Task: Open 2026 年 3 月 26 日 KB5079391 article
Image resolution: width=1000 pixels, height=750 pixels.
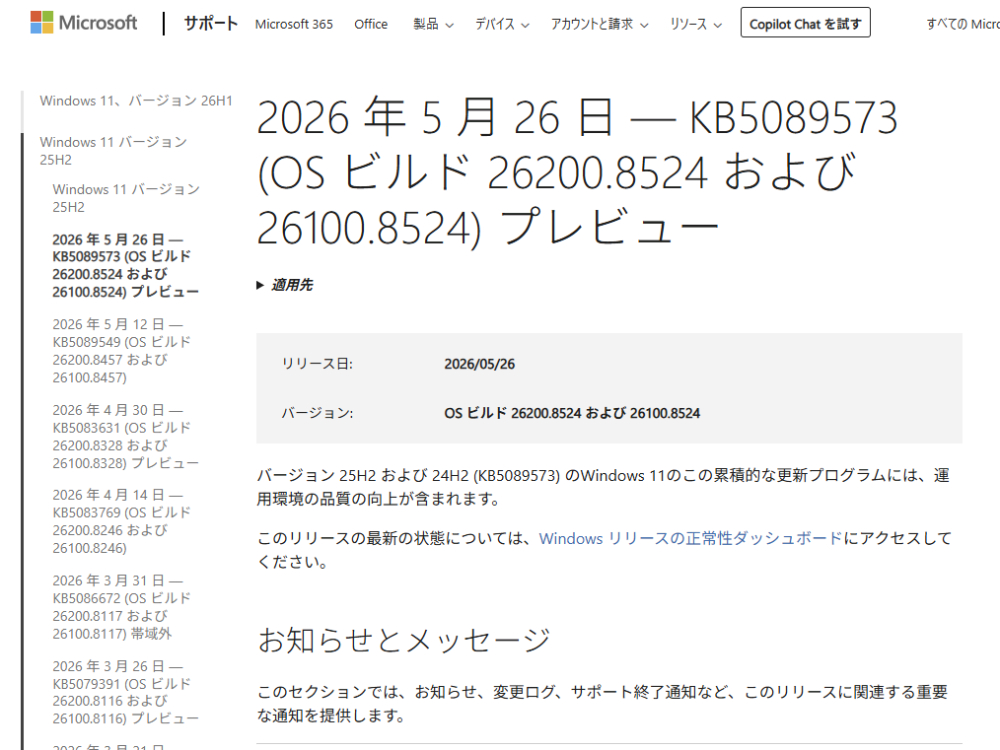Action: click(126, 692)
